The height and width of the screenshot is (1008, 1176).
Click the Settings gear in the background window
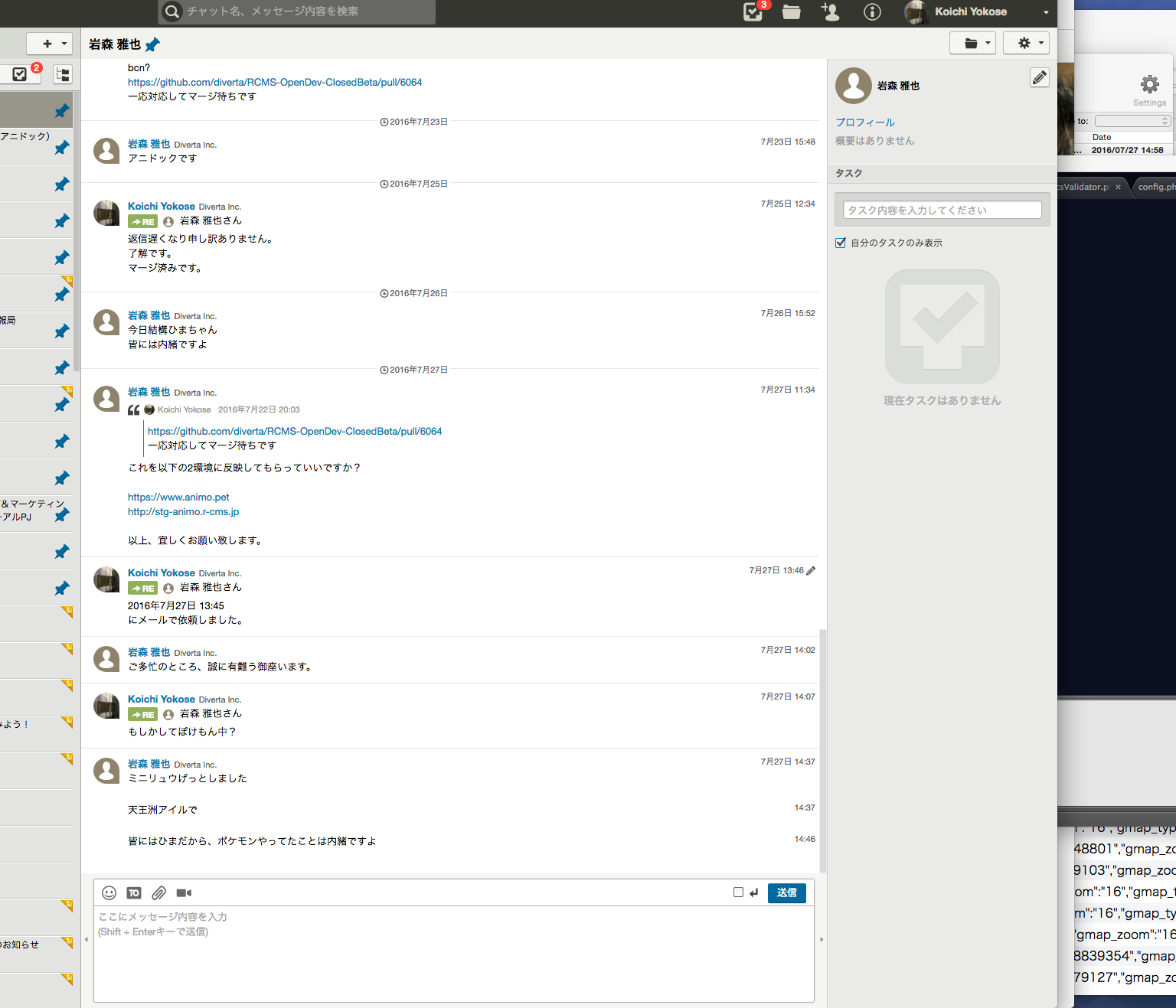(x=1149, y=84)
